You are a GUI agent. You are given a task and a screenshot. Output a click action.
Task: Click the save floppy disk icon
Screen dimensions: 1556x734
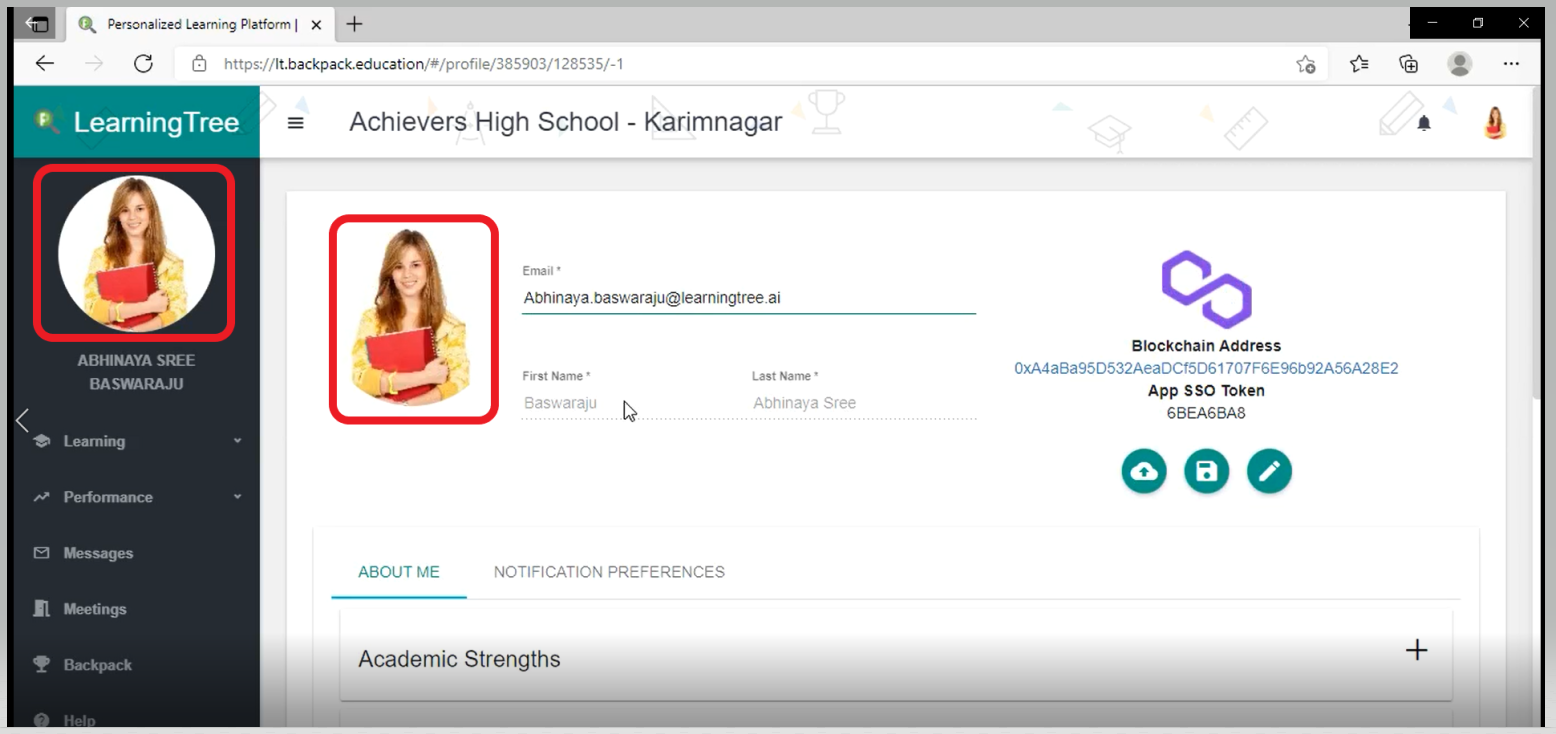pos(1206,471)
